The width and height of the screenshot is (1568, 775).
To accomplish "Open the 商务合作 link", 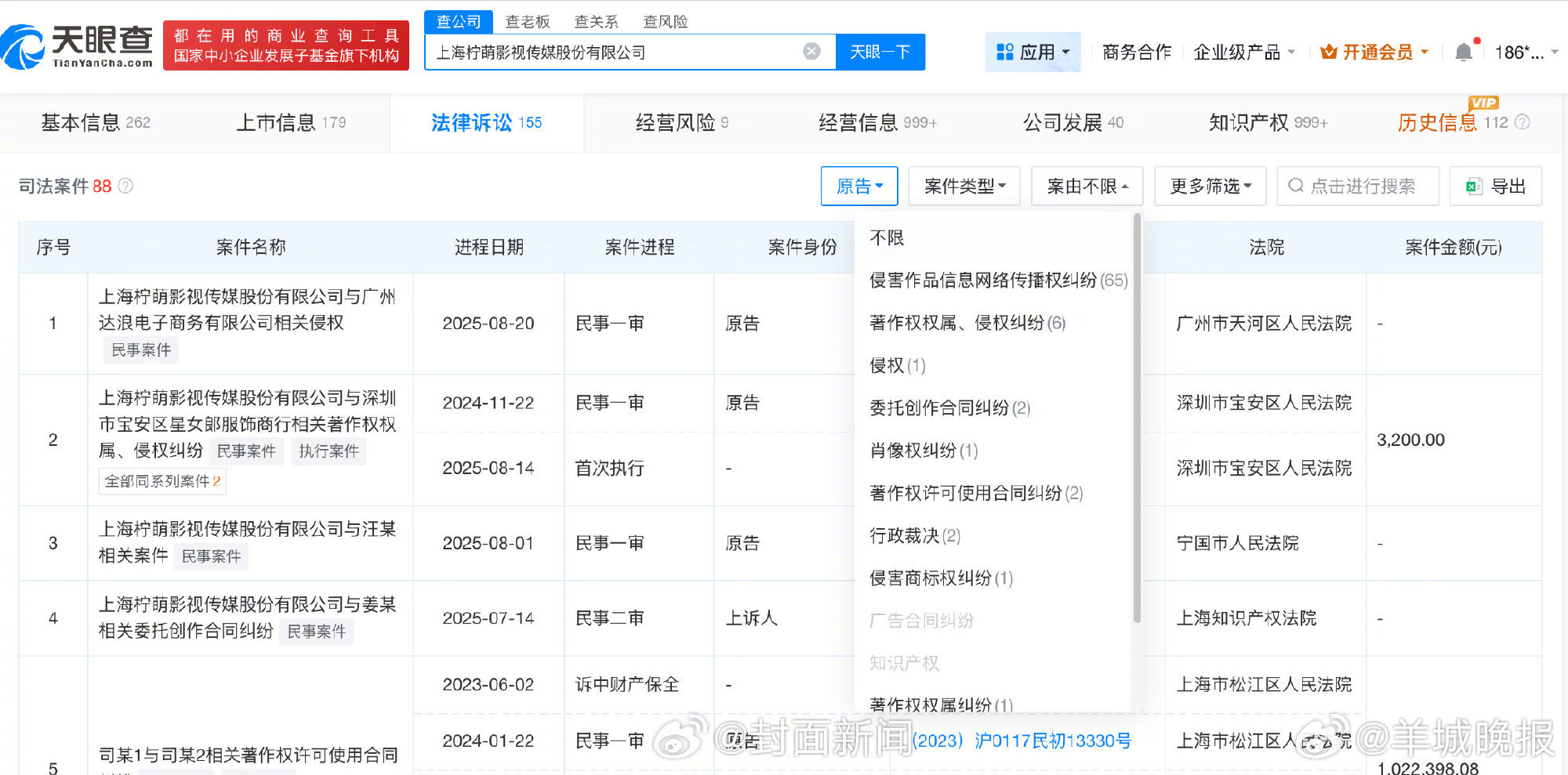I will click(1137, 53).
